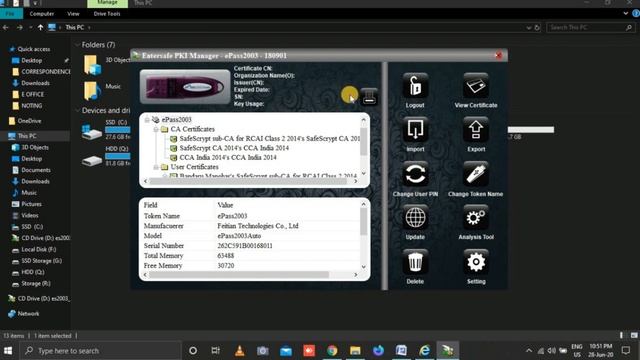640x360 pixels.
Task: Open the File tab in Explorer
Action: [x=10, y=14]
